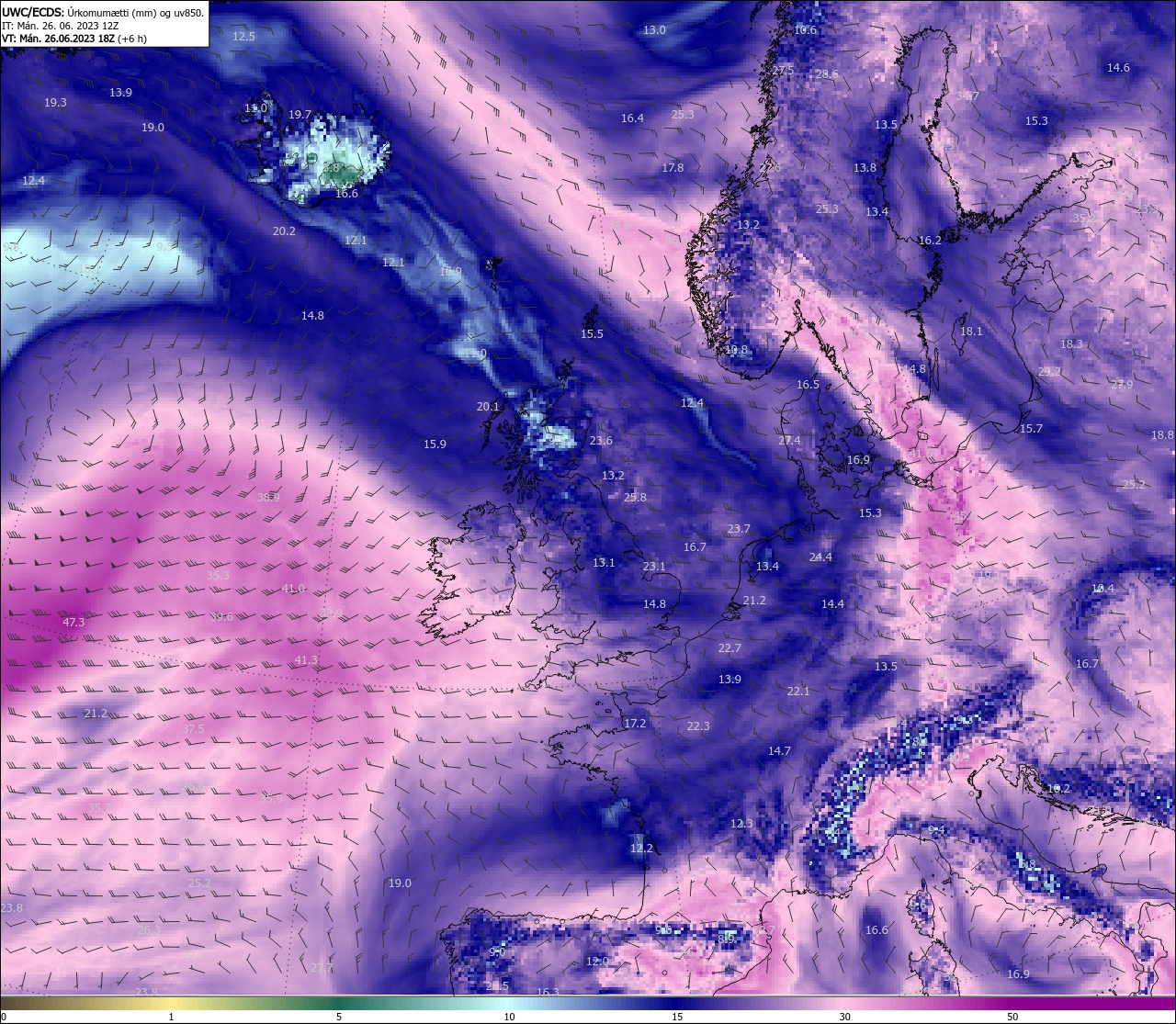Click the 14.6 value in the top right
The height and width of the screenshot is (1024, 1176).
tap(1118, 68)
